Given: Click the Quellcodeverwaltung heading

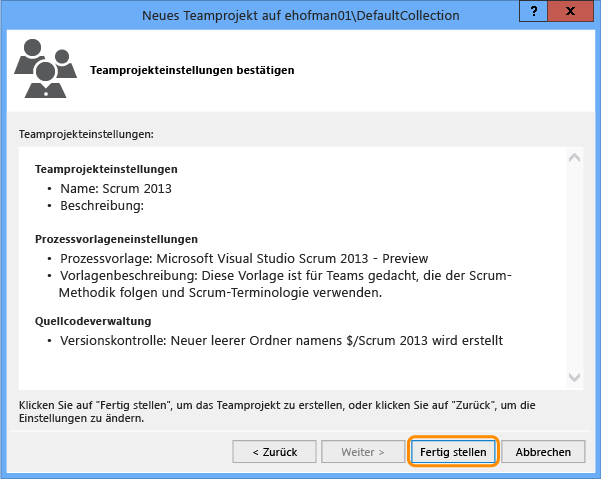Looking at the screenshot, I should coord(93,321).
